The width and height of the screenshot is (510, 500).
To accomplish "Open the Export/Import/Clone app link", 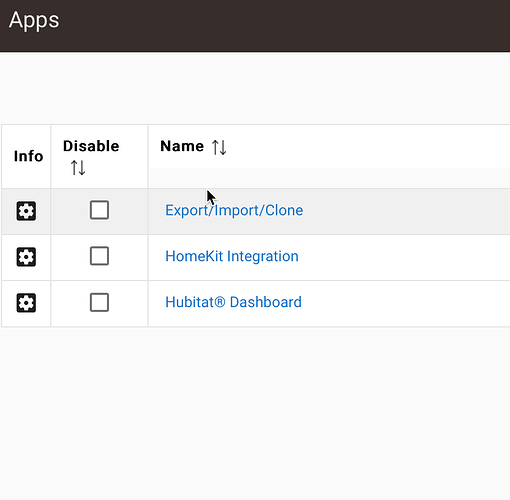I will [x=234, y=210].
